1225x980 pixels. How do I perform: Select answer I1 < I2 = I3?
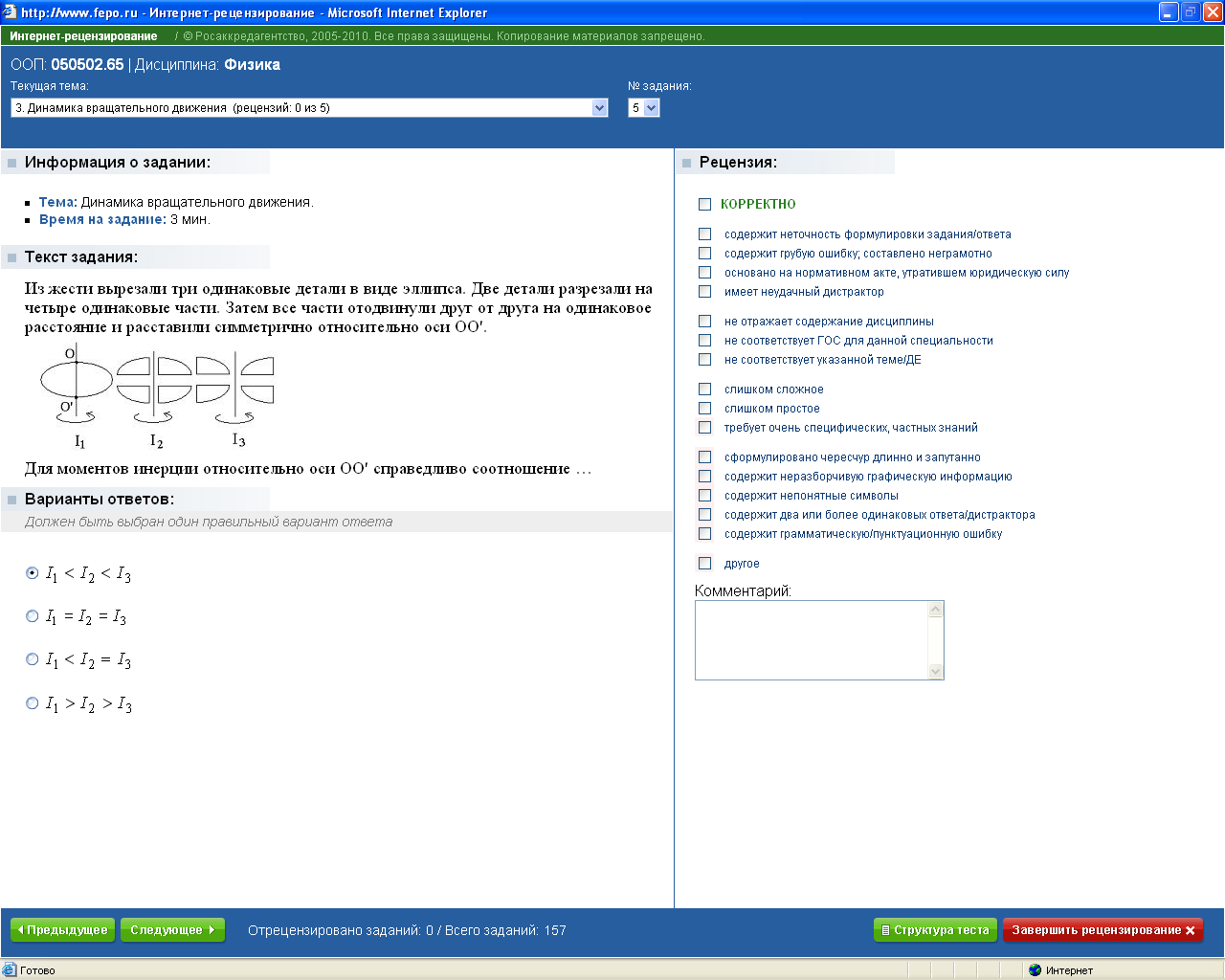point(33,659)
